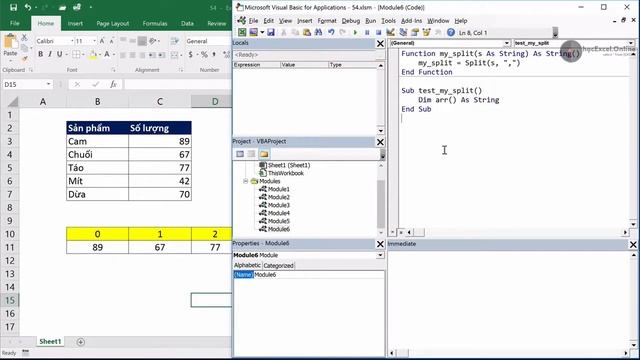Open the Tools menu in VBA editor

coord(388,20)
